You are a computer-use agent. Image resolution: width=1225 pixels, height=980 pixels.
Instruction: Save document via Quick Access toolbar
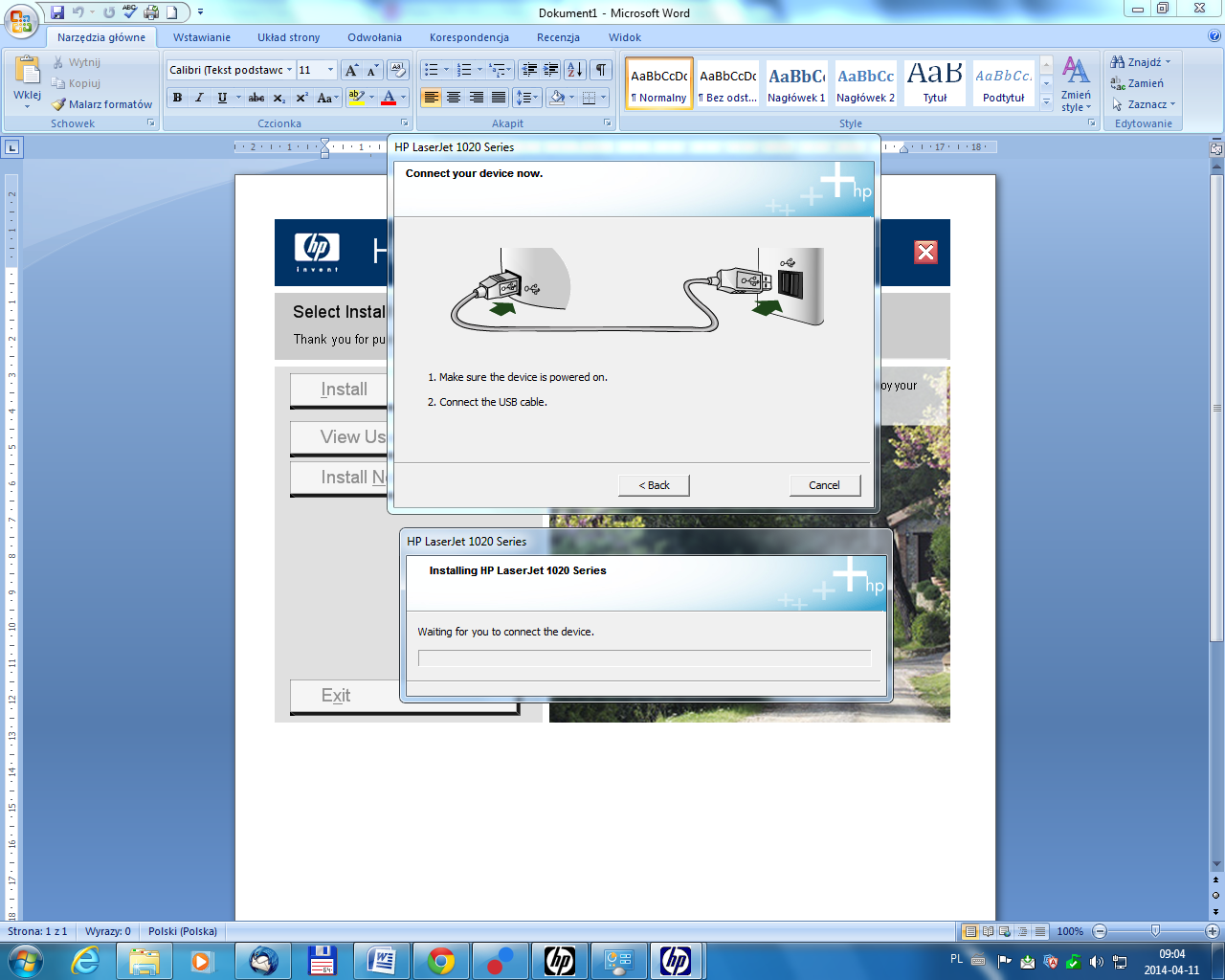coord(57,12)
